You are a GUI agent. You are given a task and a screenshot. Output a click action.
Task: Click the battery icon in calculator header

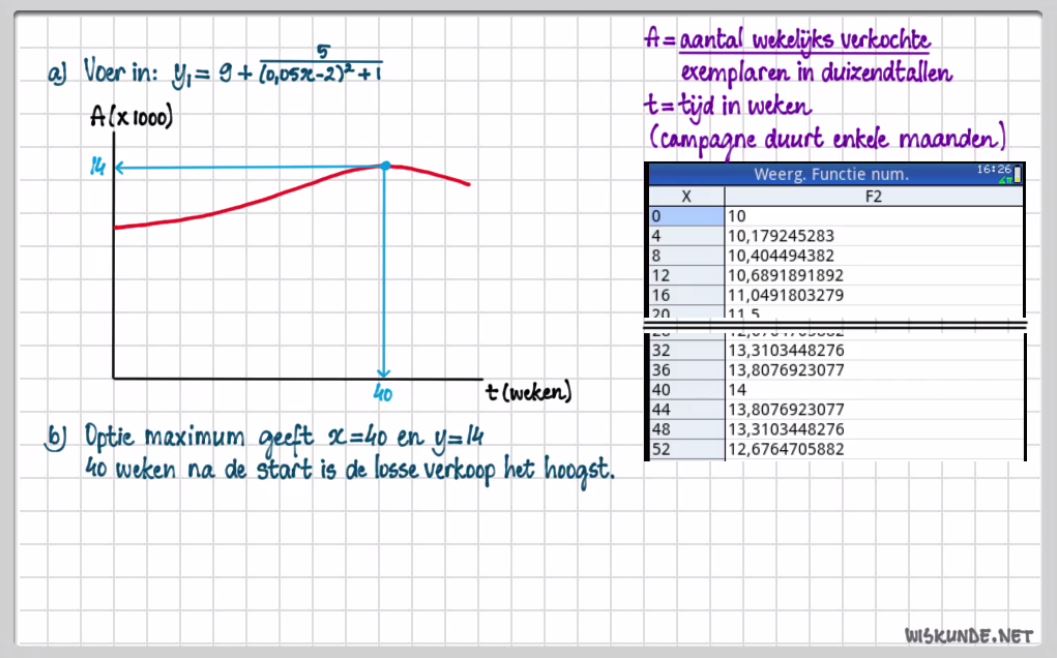click(x=1018, y=176)
